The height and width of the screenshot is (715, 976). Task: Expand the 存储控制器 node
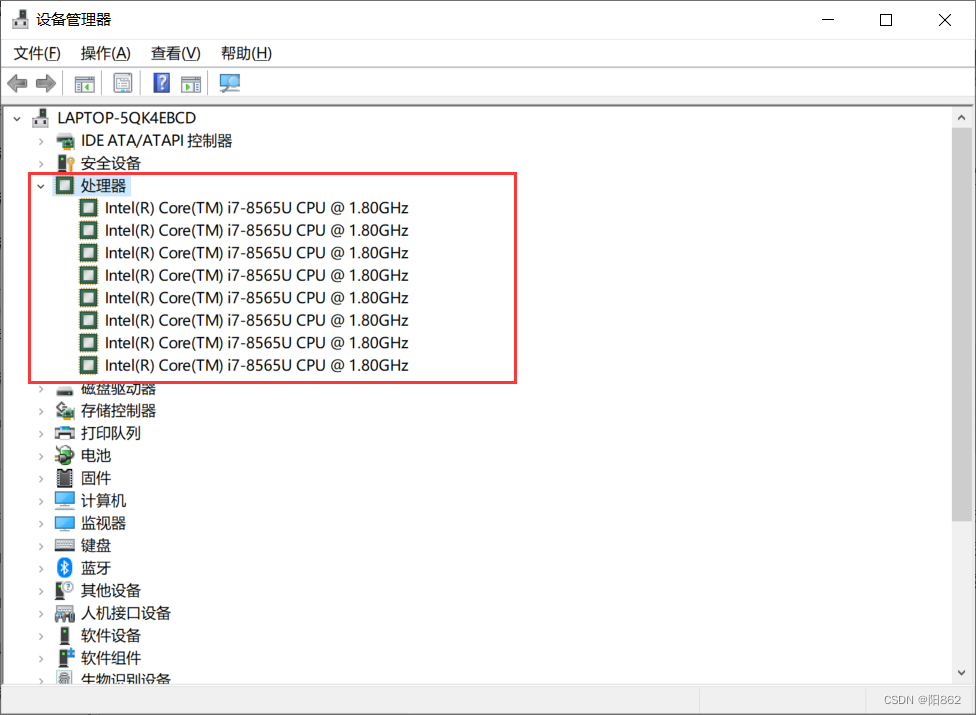[41, 411]
